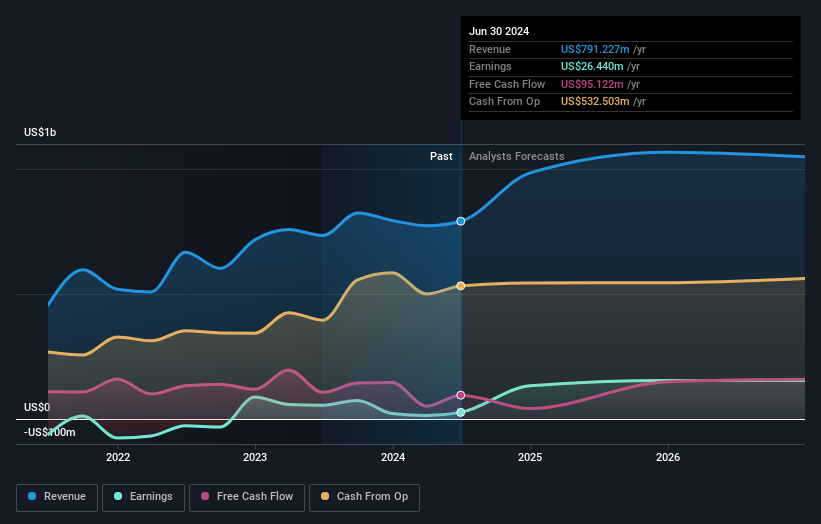Screen dimensions: 821x524
Task: Click the Jun 30 2024 tooltip date
Action: pyautogui.click(x=499, y=31)
